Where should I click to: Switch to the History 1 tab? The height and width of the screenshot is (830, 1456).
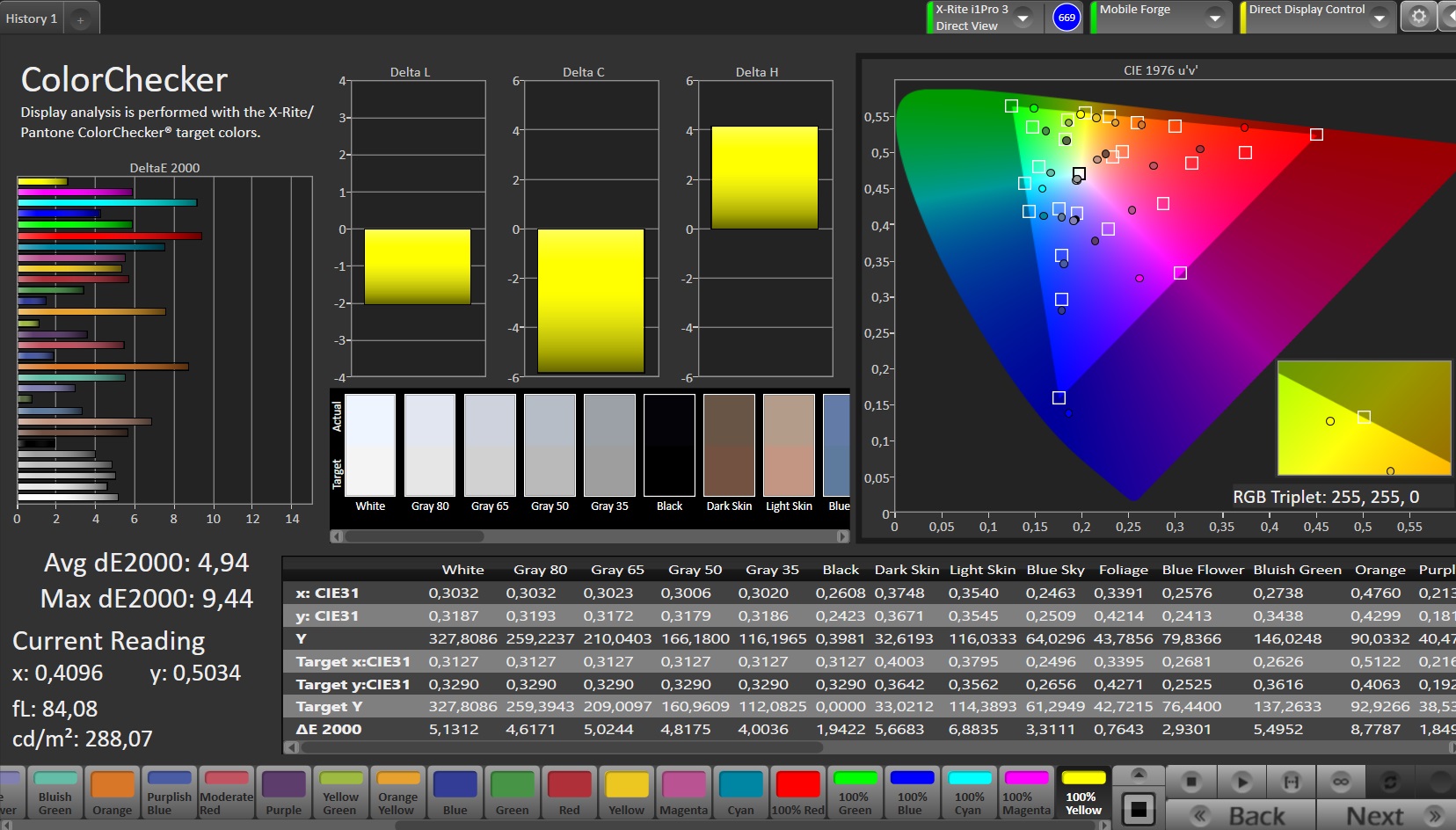tap(32, 18)
